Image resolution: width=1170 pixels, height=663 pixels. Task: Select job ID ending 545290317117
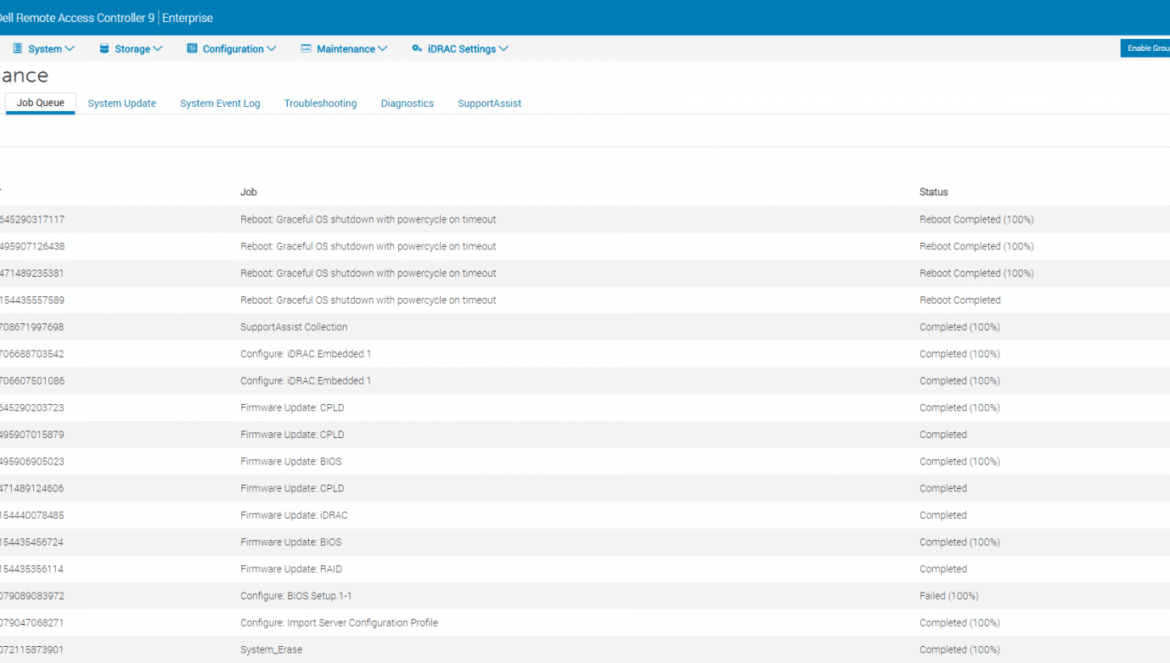(x=32, y=219)
